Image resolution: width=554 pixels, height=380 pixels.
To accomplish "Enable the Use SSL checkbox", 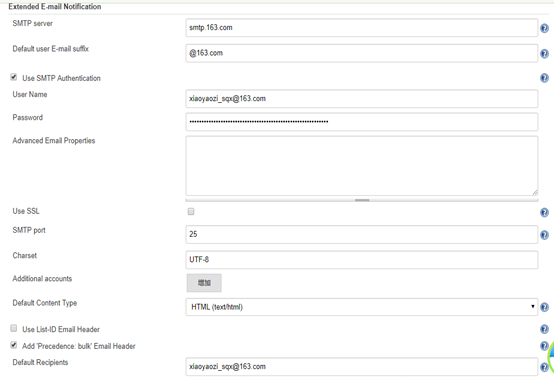I will tap(191, 211).
